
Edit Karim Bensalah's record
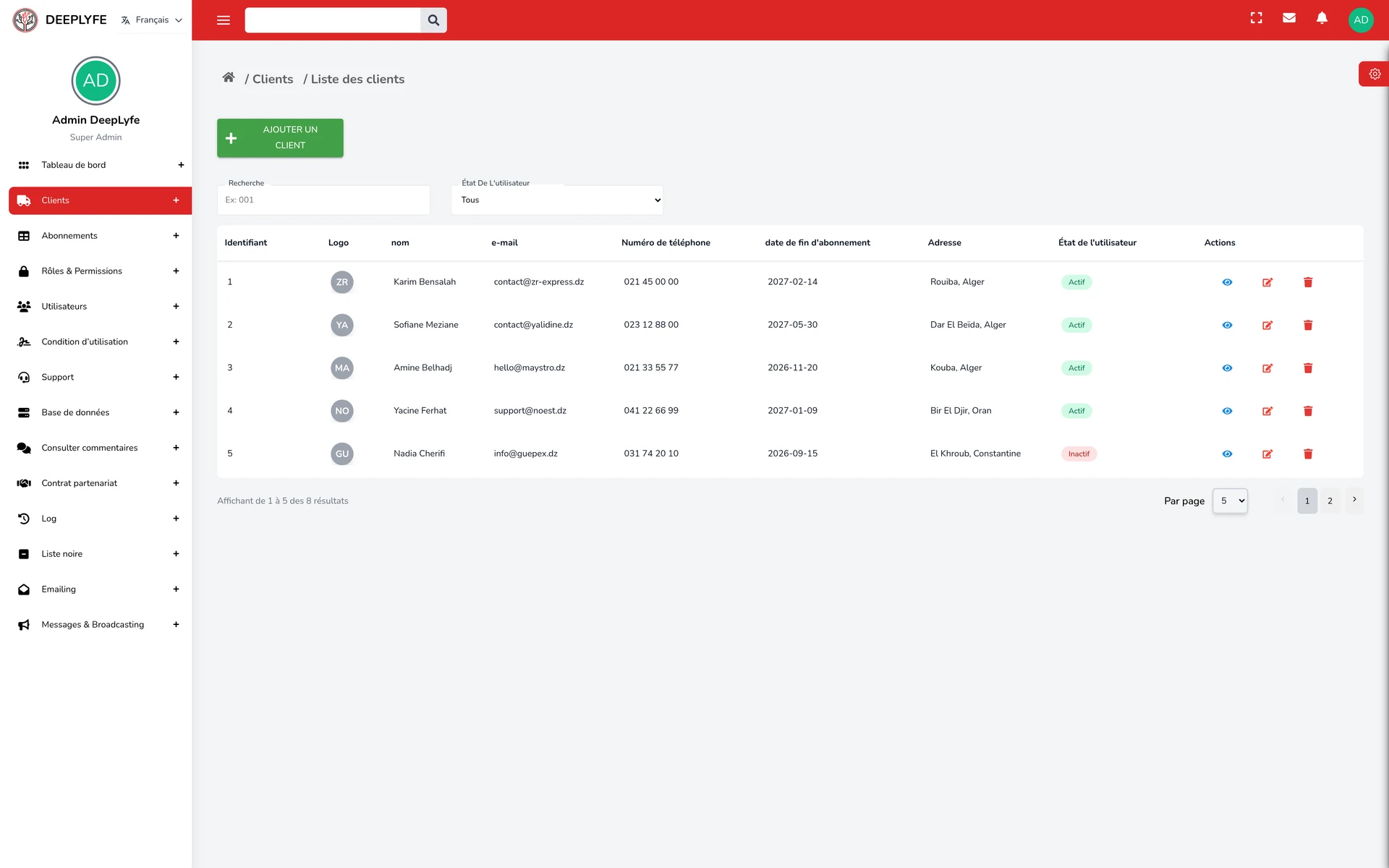pyautogui.click(x=1267, y=282)
